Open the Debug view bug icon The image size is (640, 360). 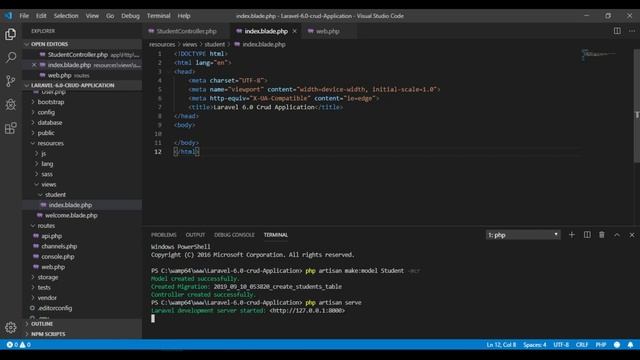[11, 104]
